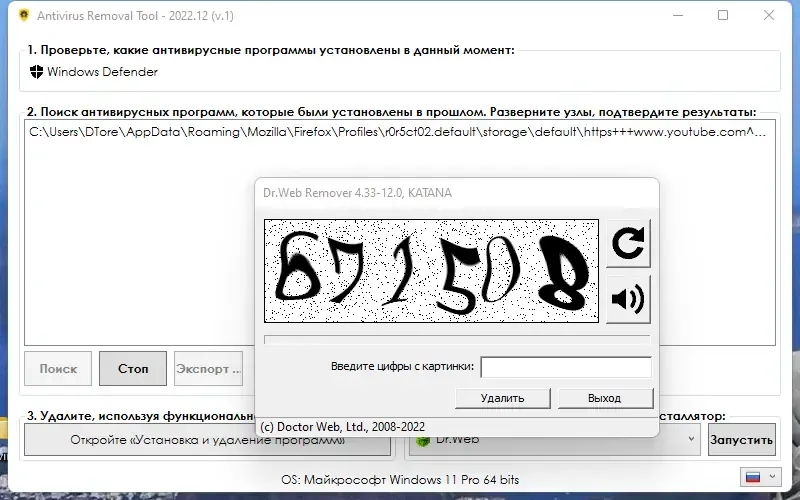
Task: Click the captcha digits input field
Action: pyautogui.click(x=566, y=367)
